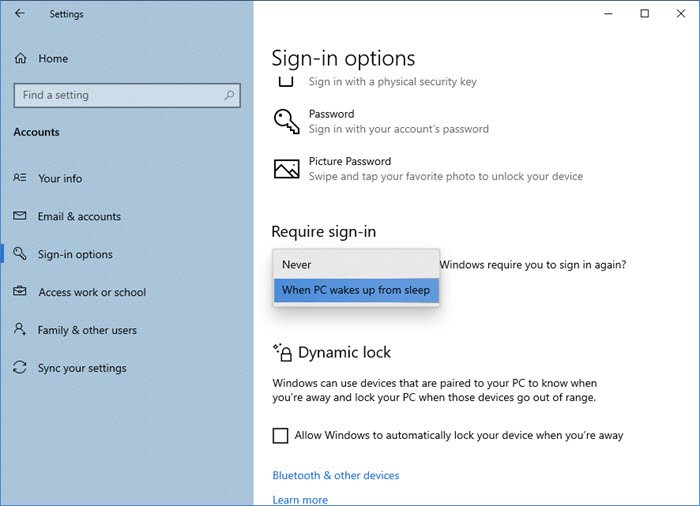
Task: Click the Learn more link
Action: 300,499
